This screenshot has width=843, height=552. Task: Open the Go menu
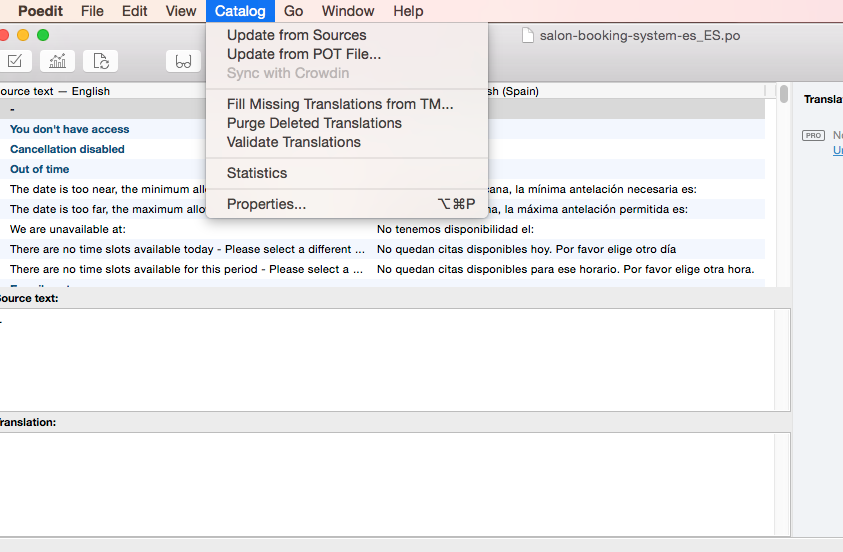pyautogui.click(x=293, y=11)
